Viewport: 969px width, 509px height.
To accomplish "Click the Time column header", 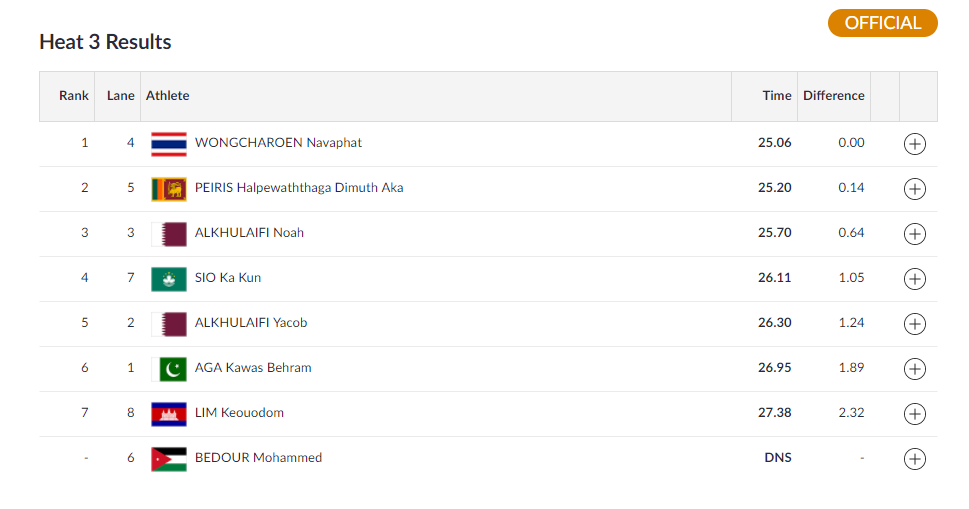I will [x=777, y=96].
